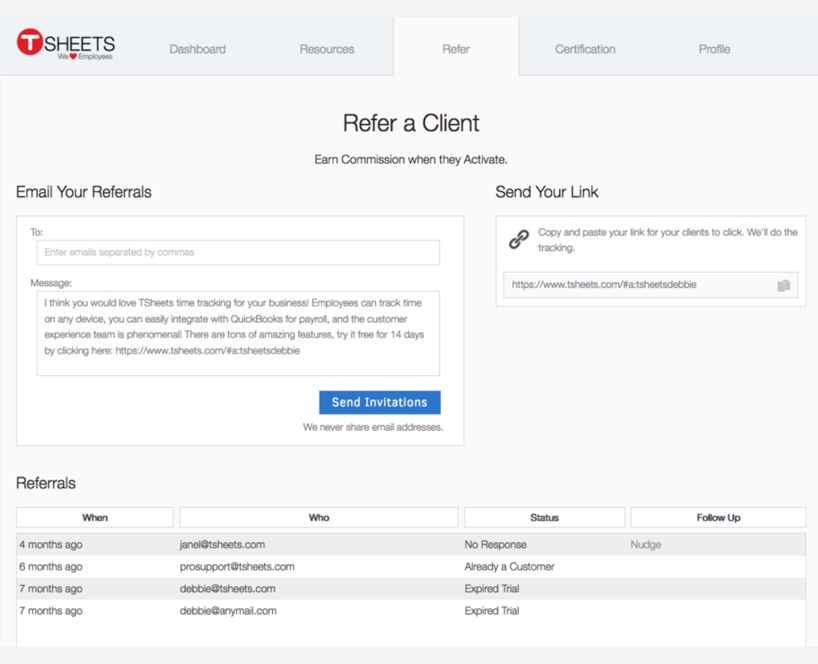
Task: Sort by the Who column header
Action: [x=319, y=517]
